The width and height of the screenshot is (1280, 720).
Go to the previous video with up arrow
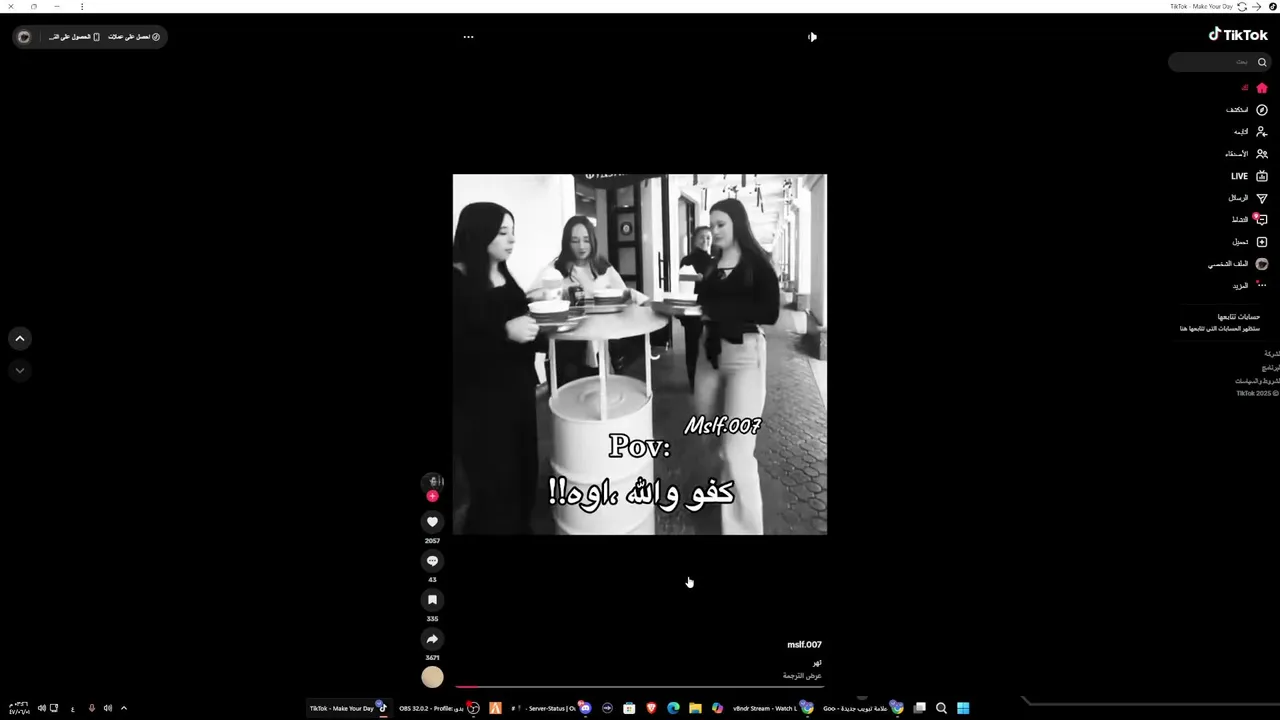coord(19,339)
